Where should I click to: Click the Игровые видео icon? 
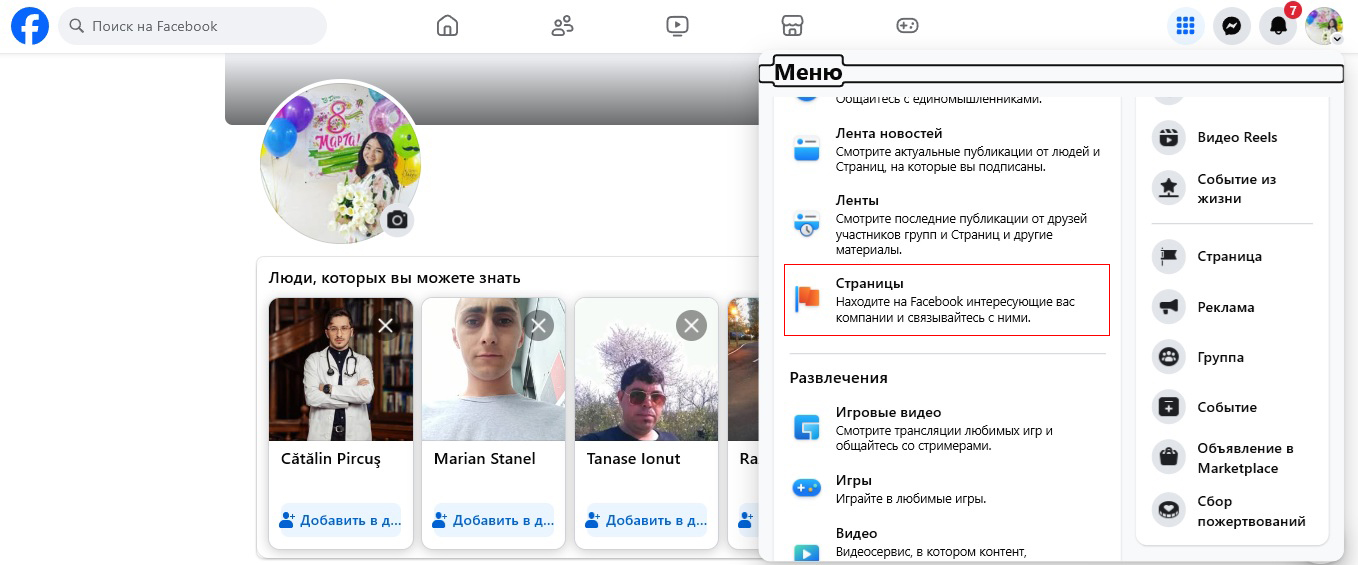coord(806,428)
